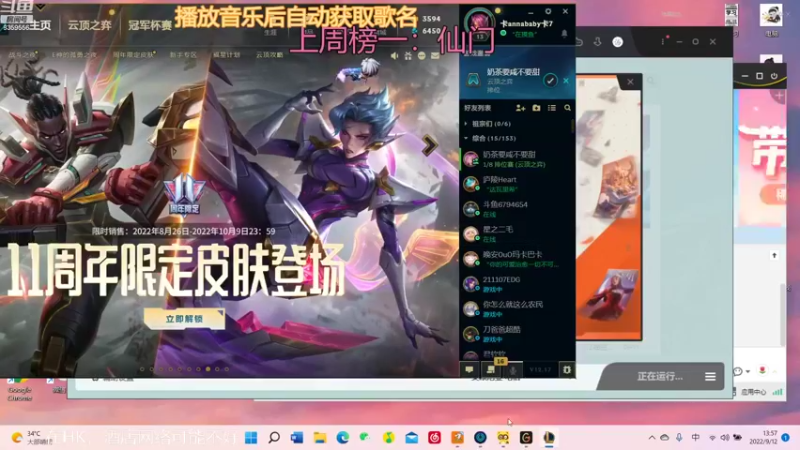Change the green online status dot

pos(503,34)
